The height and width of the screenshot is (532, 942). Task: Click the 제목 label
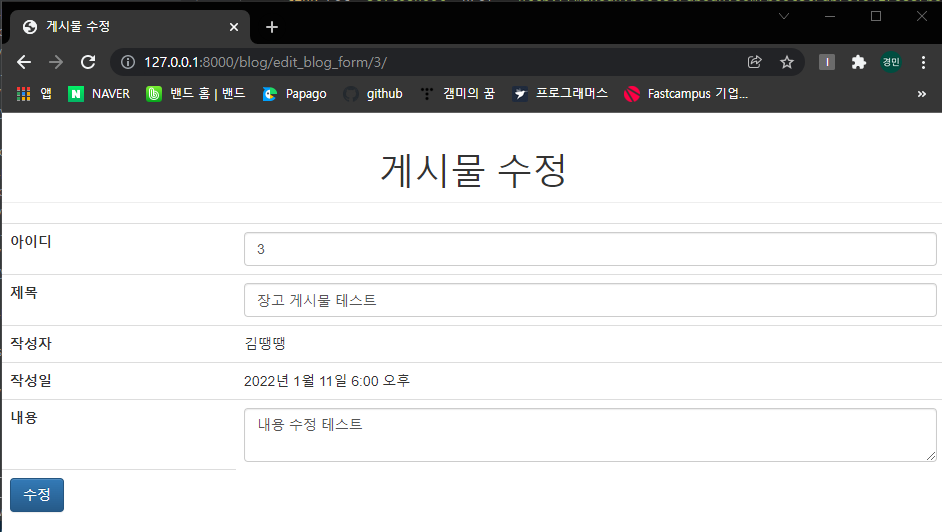[24, 292]
